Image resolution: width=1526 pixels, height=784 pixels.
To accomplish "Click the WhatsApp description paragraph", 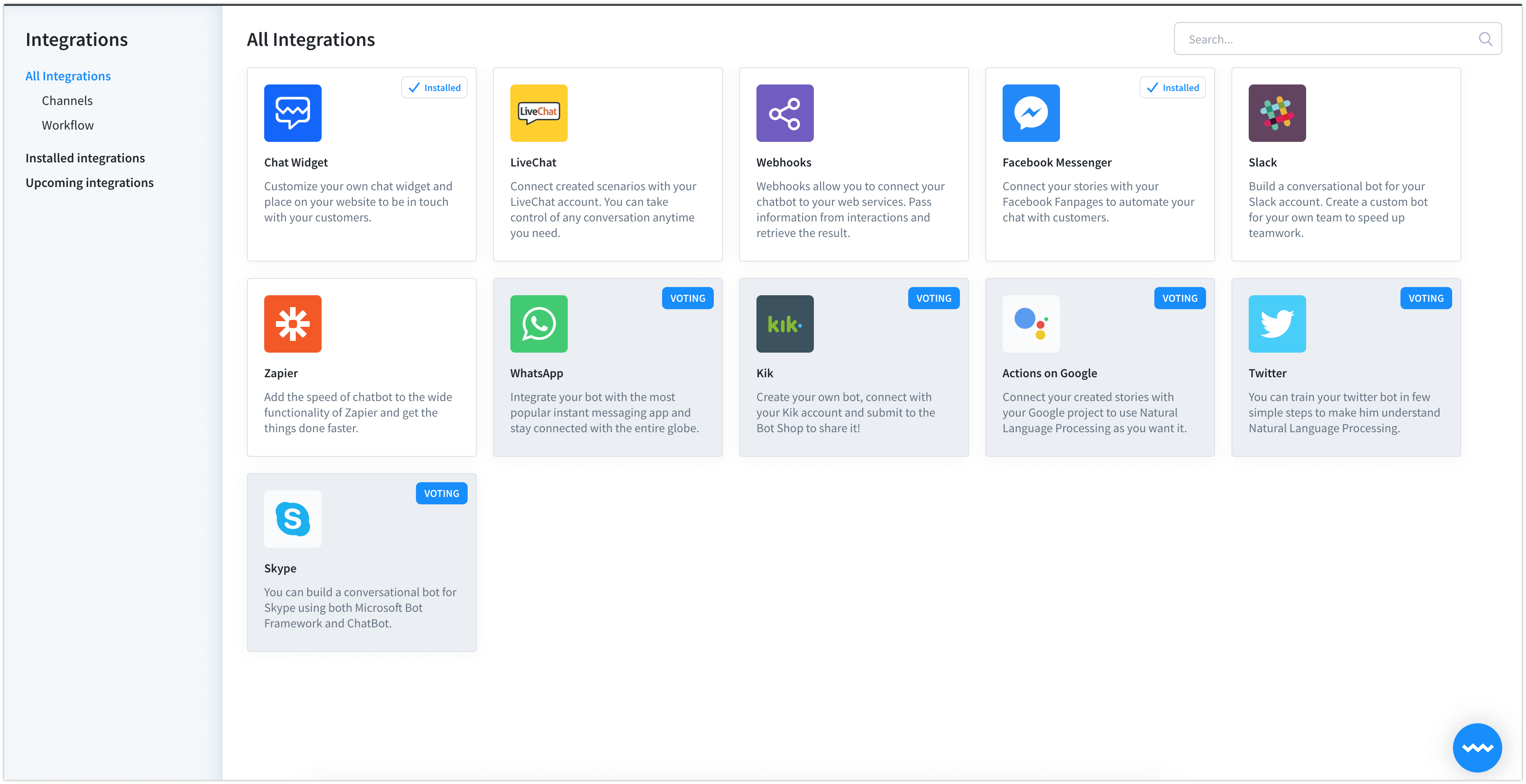I will [605, 413].
